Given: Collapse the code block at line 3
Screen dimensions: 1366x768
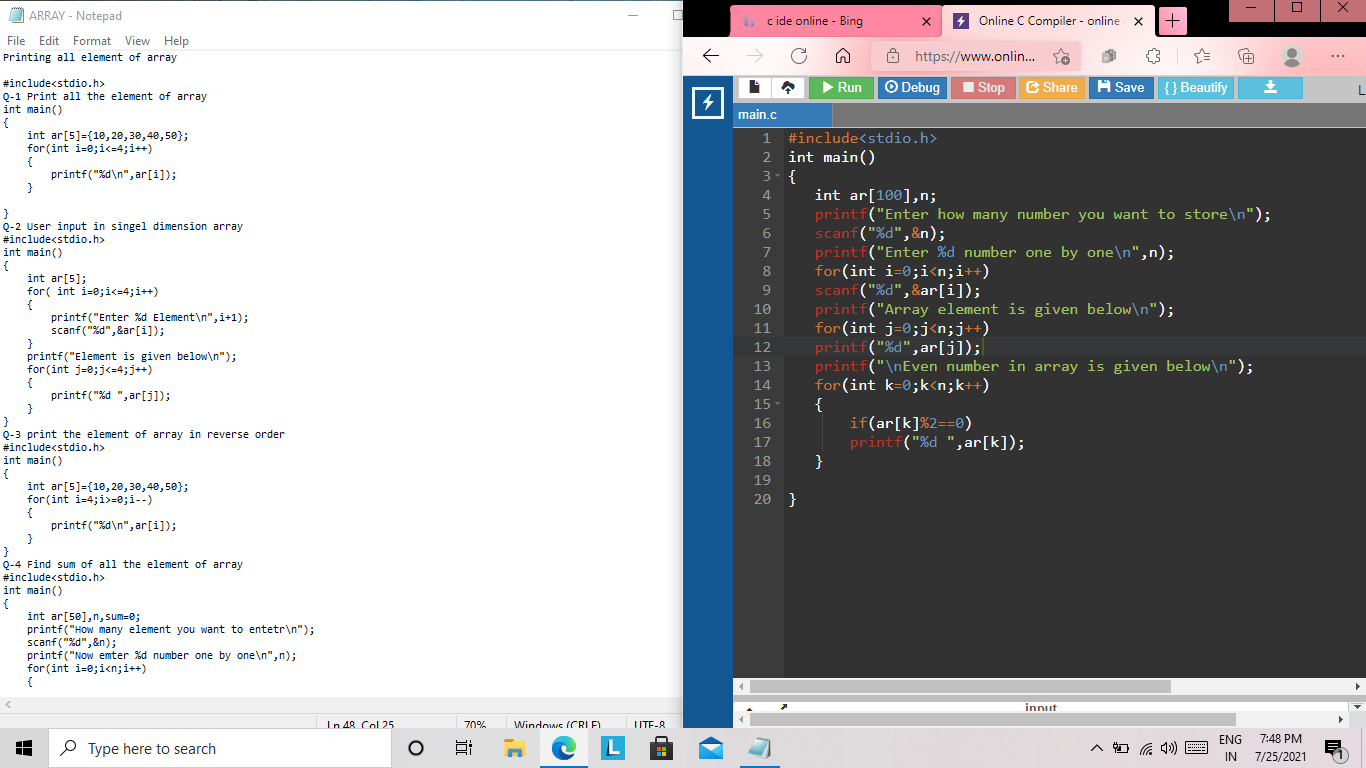Looking at the screenshot, I should [779, 177].
